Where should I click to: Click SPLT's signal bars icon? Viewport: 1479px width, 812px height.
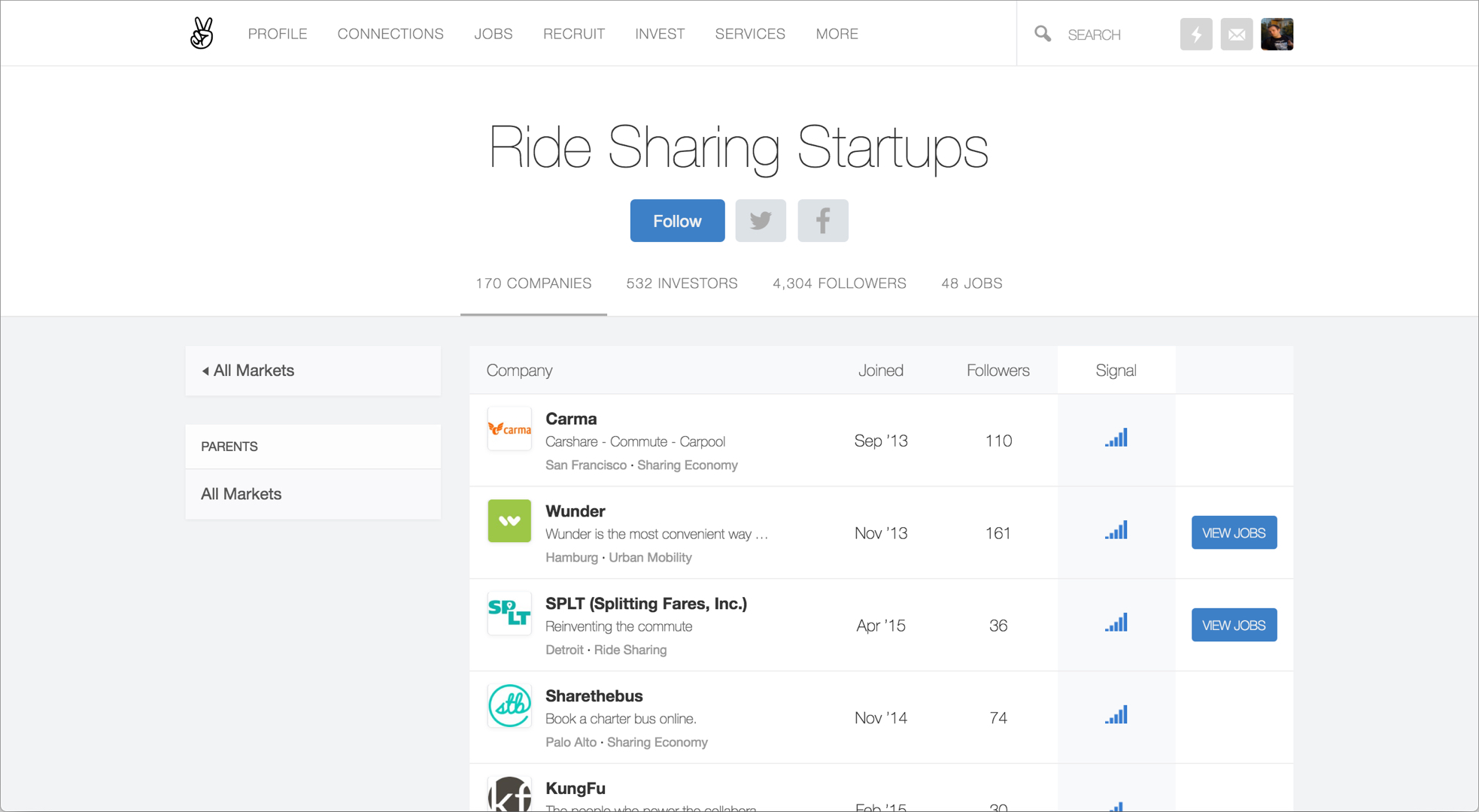[1116, 623]
